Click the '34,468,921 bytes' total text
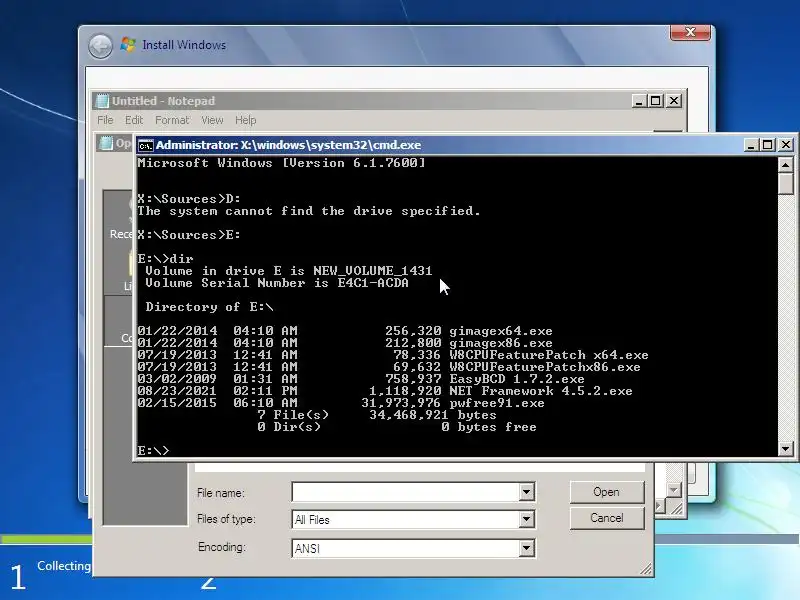 click(433, 415)
